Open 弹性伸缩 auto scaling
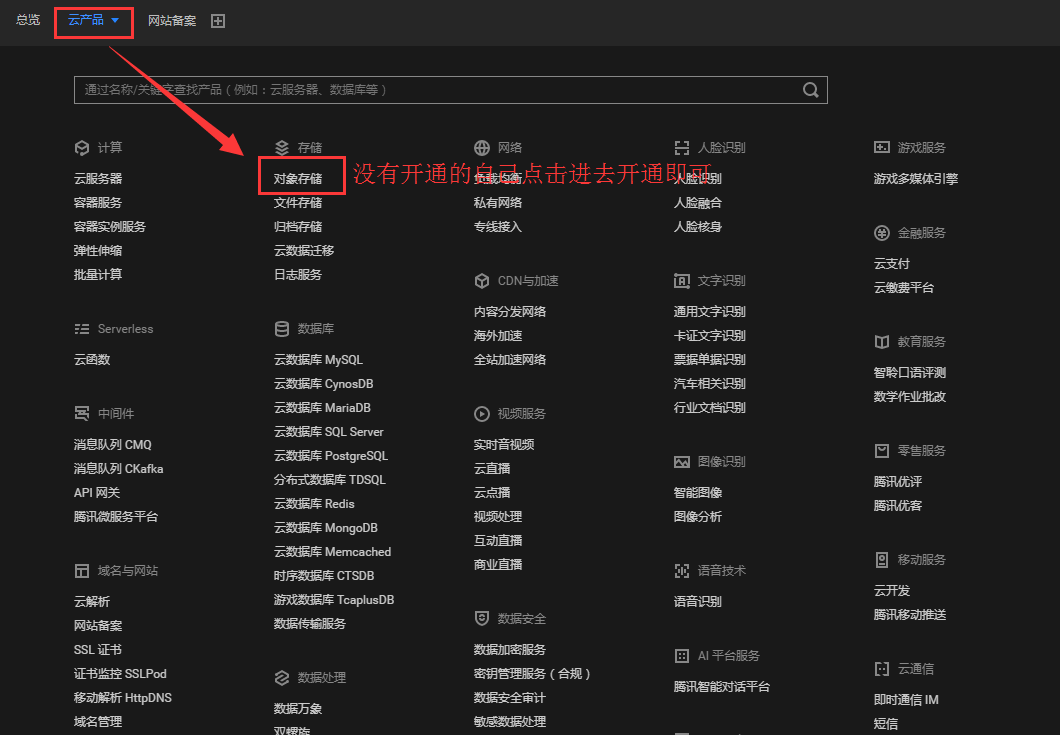 click(x=98, y=250)
